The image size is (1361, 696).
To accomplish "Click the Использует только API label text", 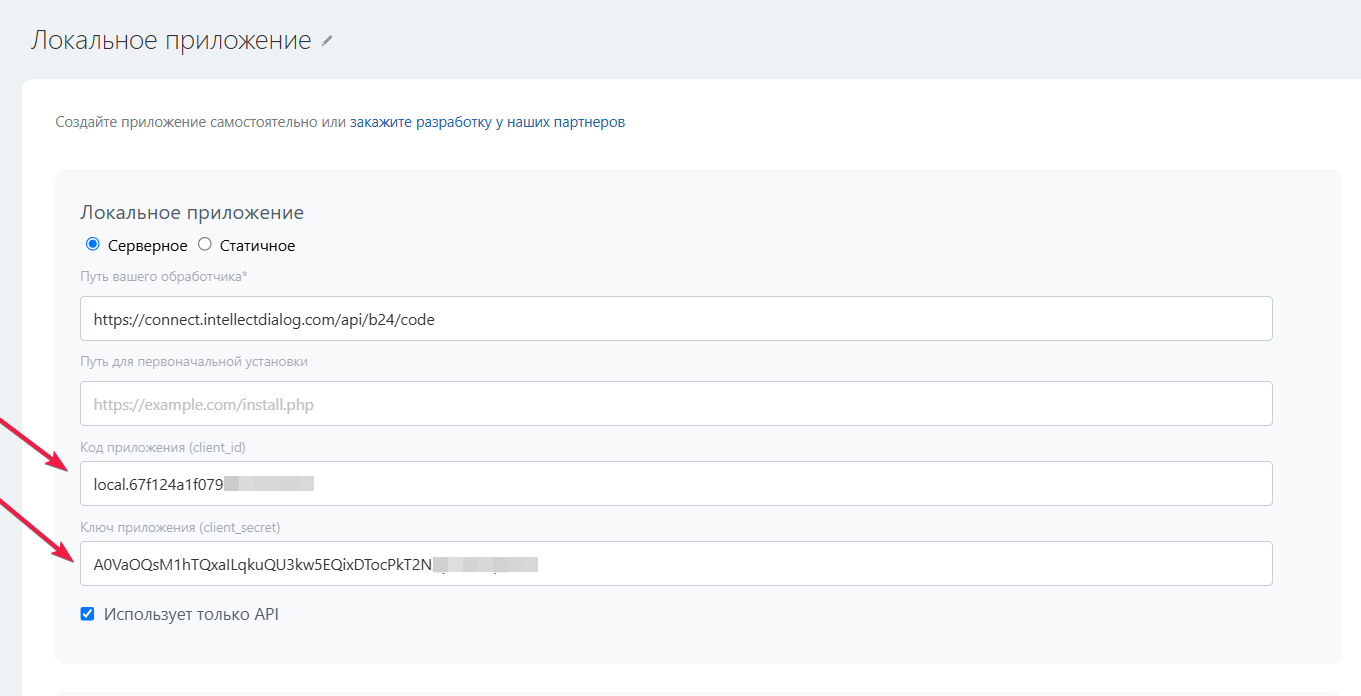I will [x=191, y=614].
